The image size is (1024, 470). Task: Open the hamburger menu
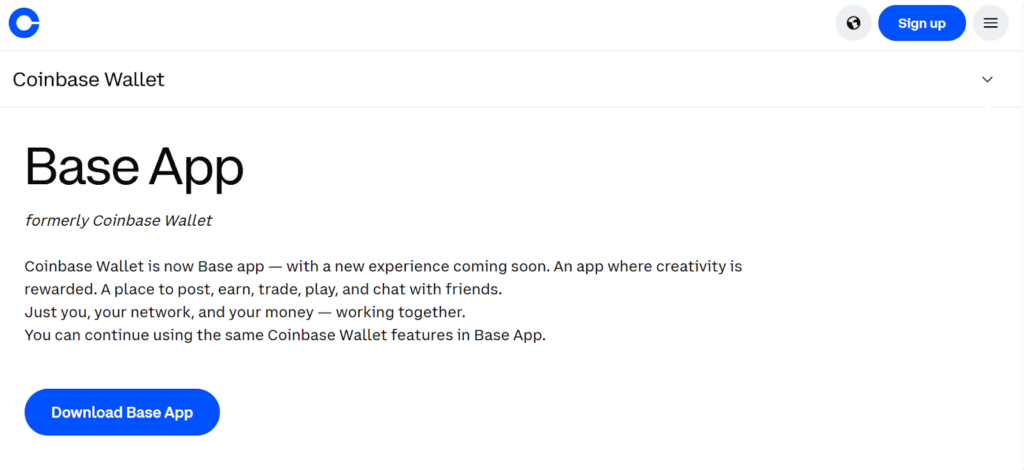[990, 23]
